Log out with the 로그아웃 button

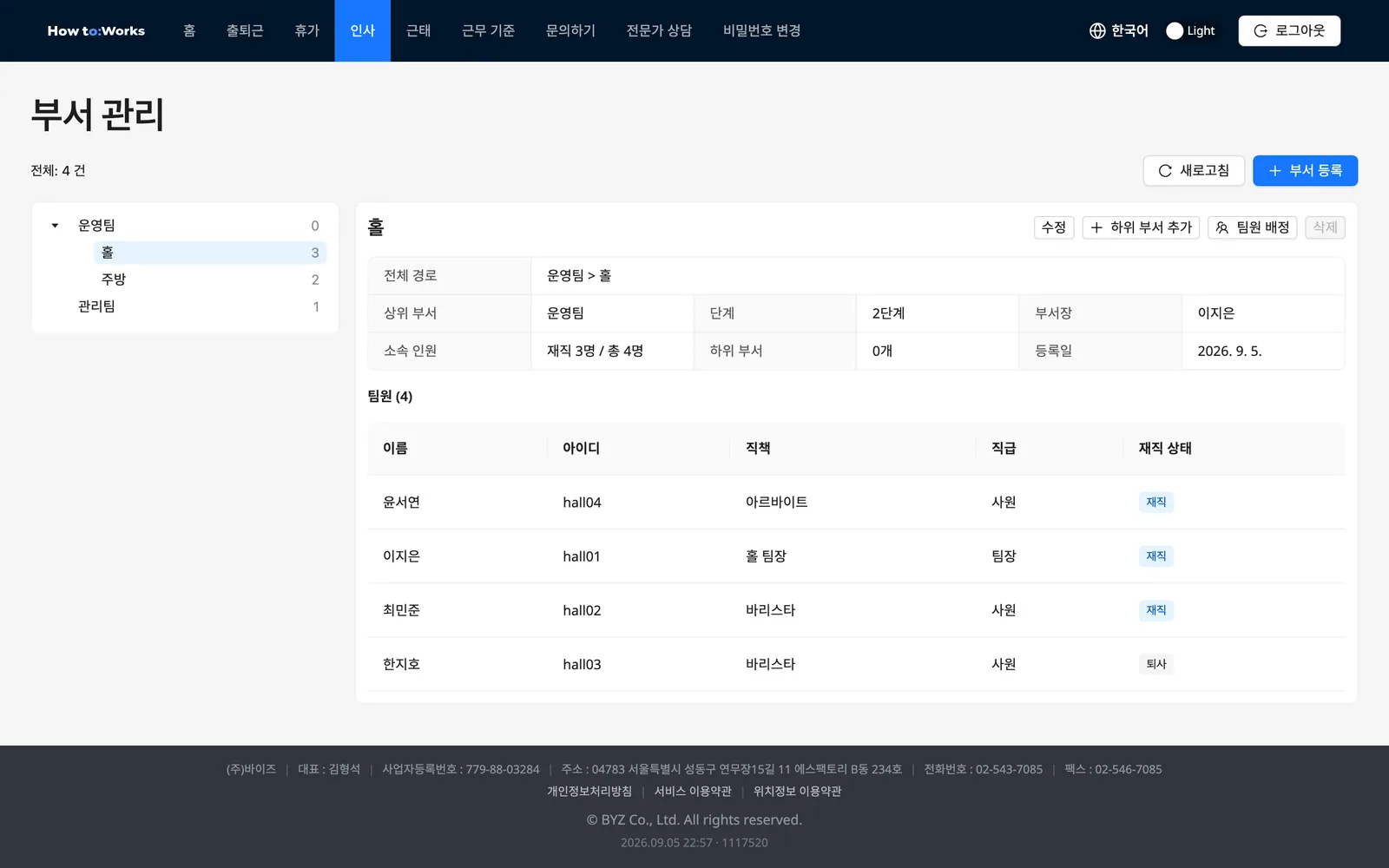coord(1289,30)
